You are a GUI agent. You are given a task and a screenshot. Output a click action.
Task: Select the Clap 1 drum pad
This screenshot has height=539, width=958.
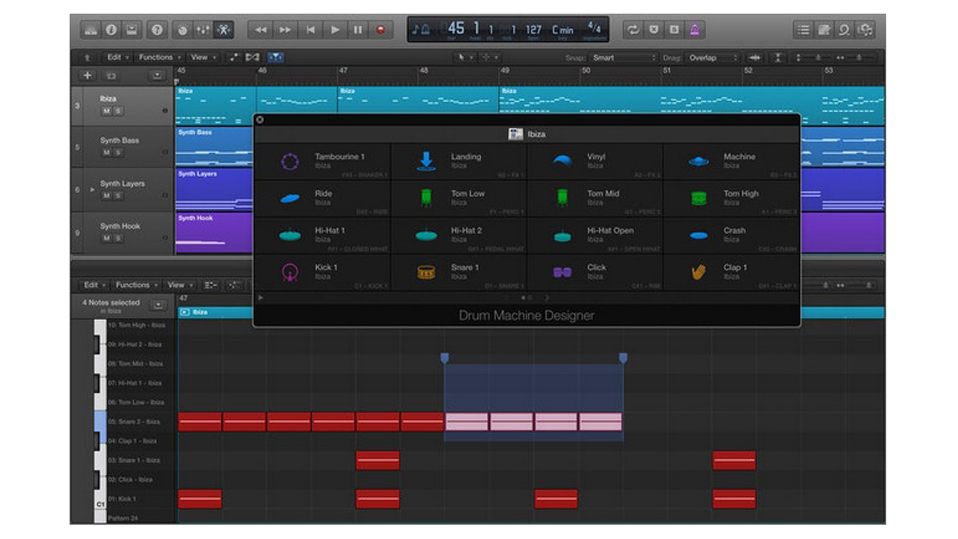pyautogui.click(x=731, y=272)
